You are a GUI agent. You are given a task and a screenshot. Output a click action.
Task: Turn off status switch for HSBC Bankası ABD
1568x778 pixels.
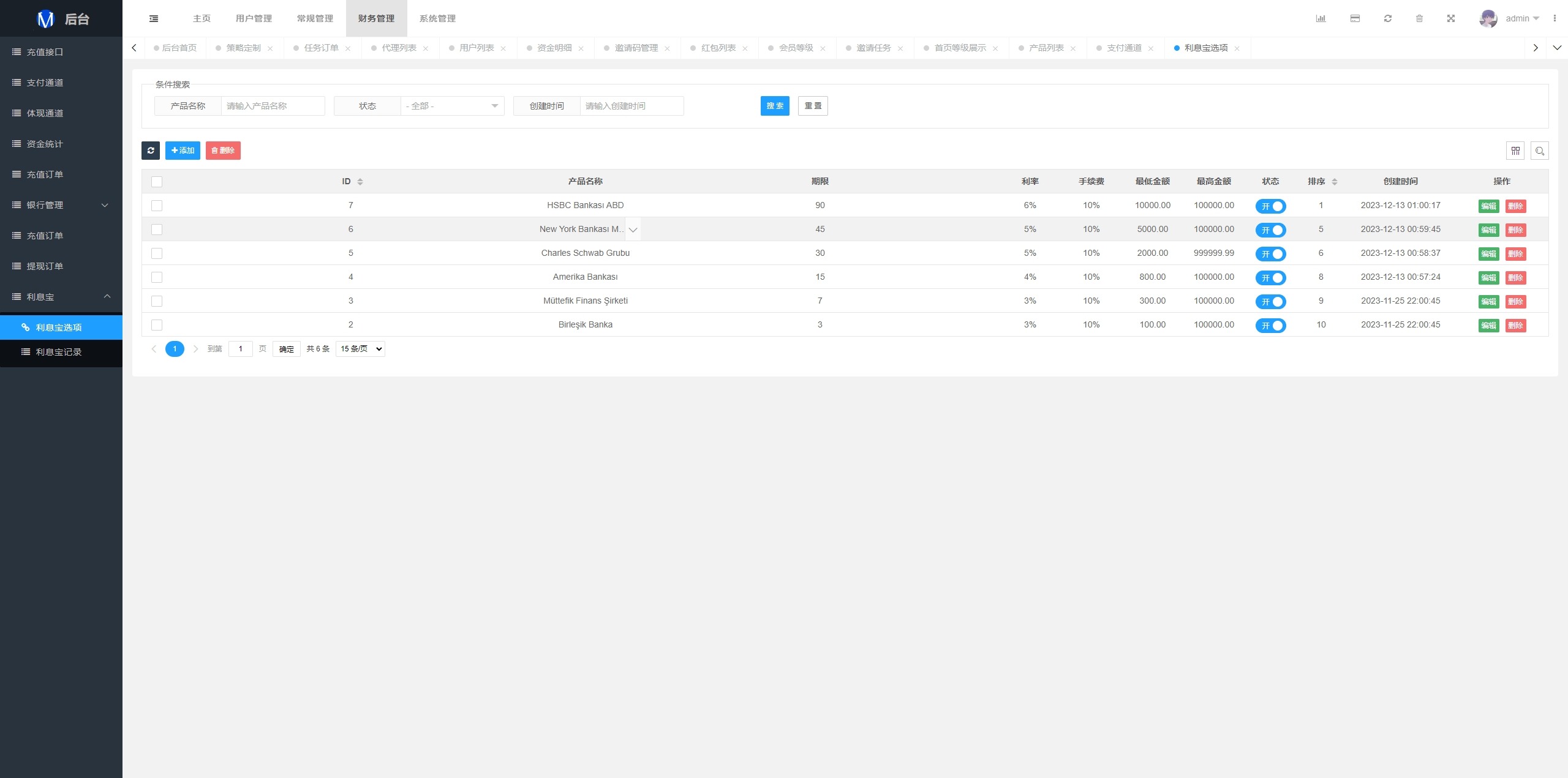[1270, 206]
